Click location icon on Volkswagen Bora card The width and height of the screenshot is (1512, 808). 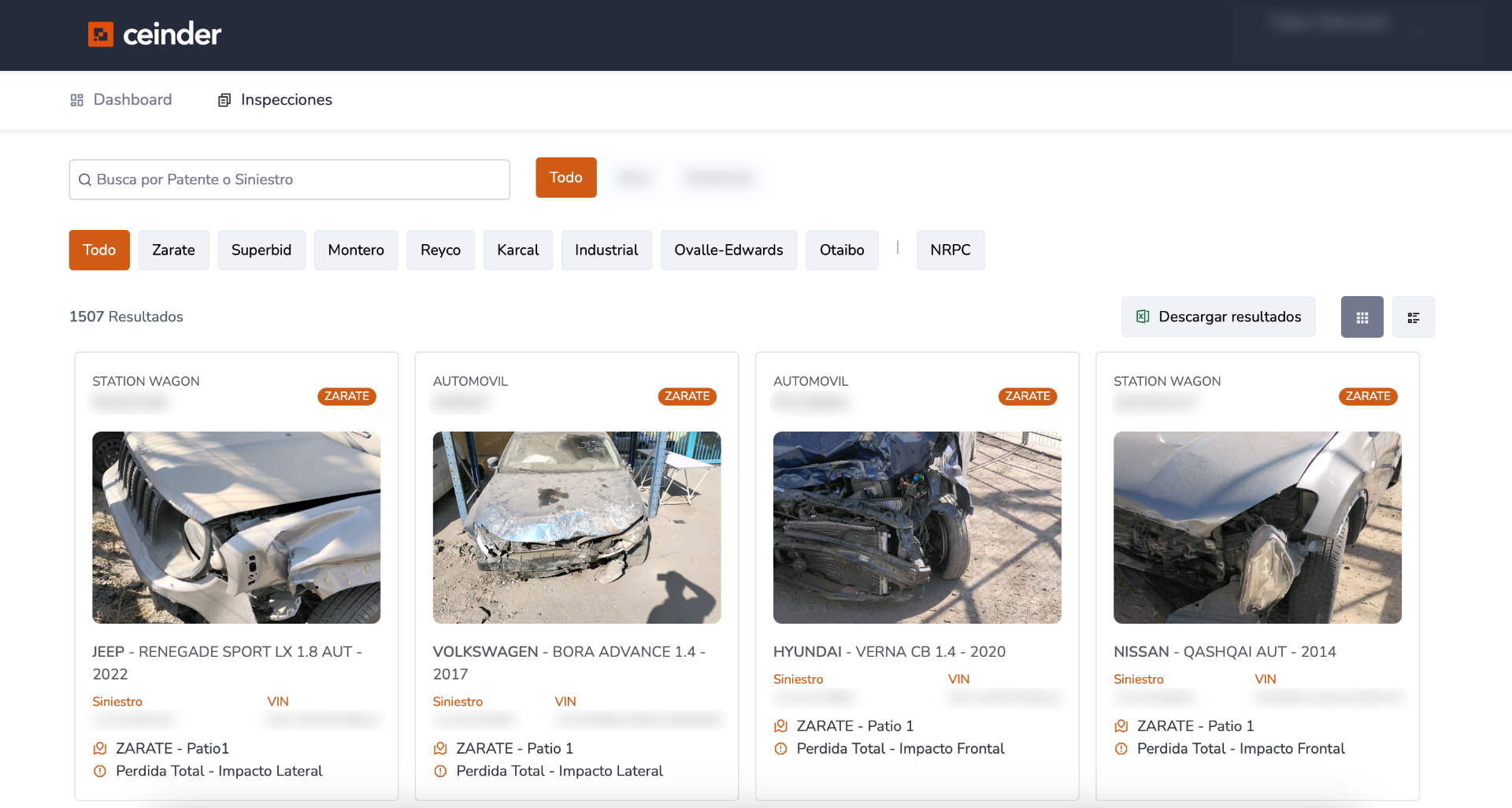[440, 748]
